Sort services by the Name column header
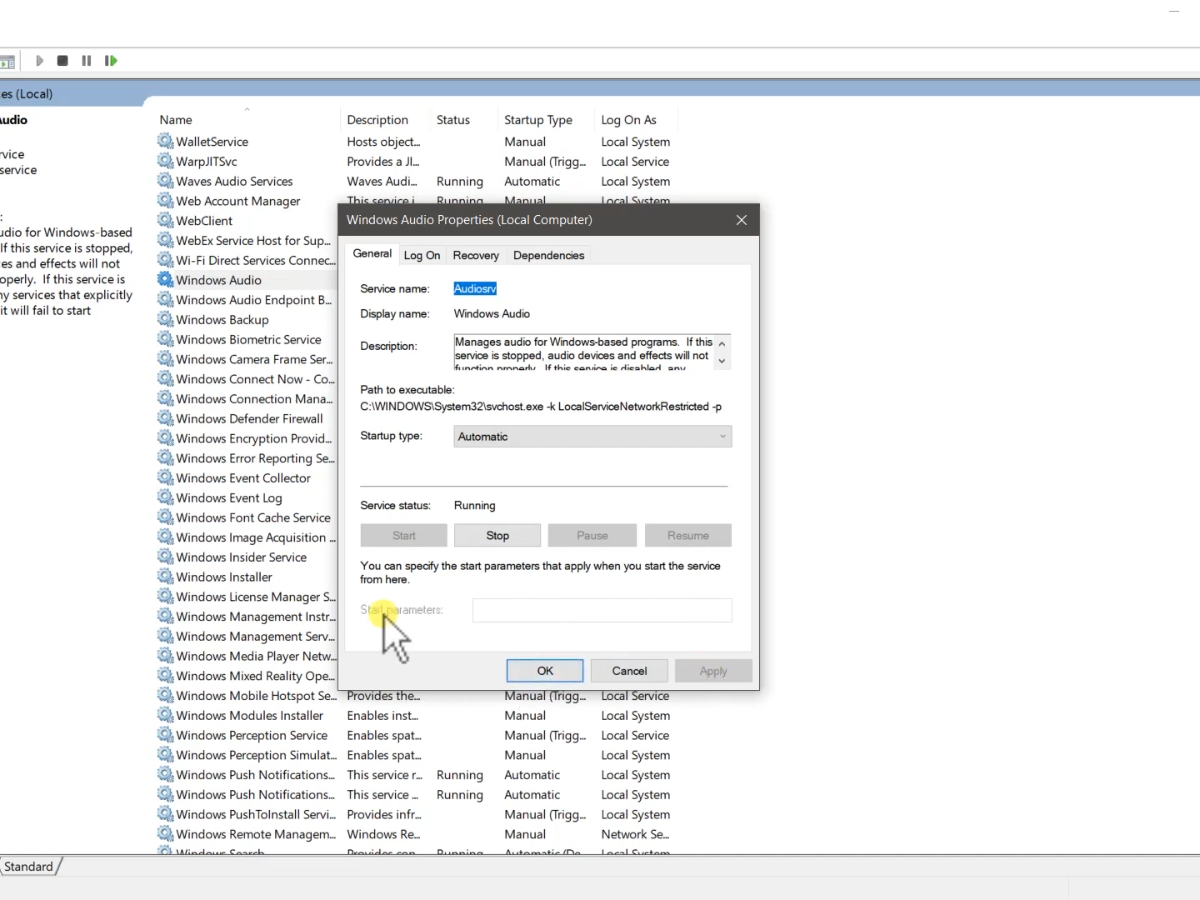Image resolution: width=1200 pixels, height=900 pixels. [x=176, y=120]
